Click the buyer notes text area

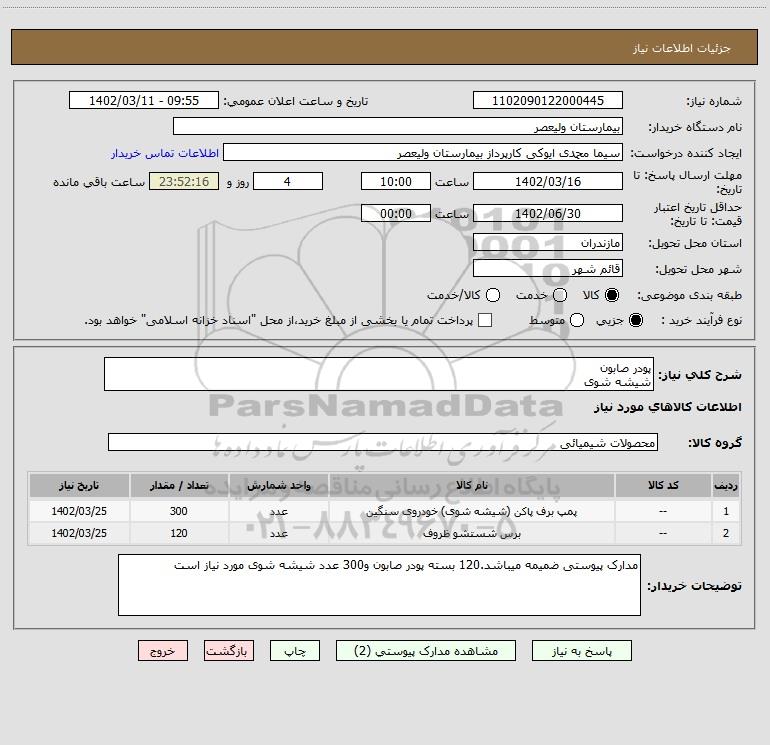[379, 585]
